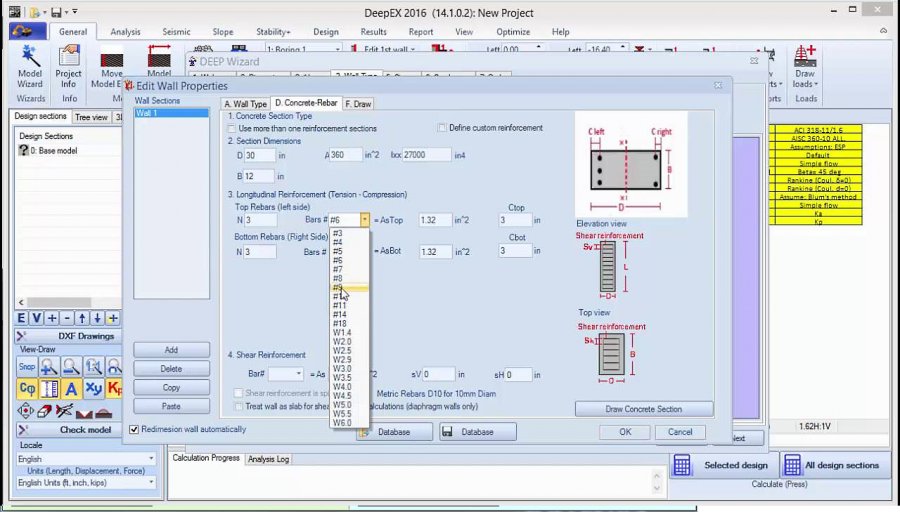Click the E button under Design Sections
The image size is (900, 512).
pyautogui.click(x=21, y=318)
